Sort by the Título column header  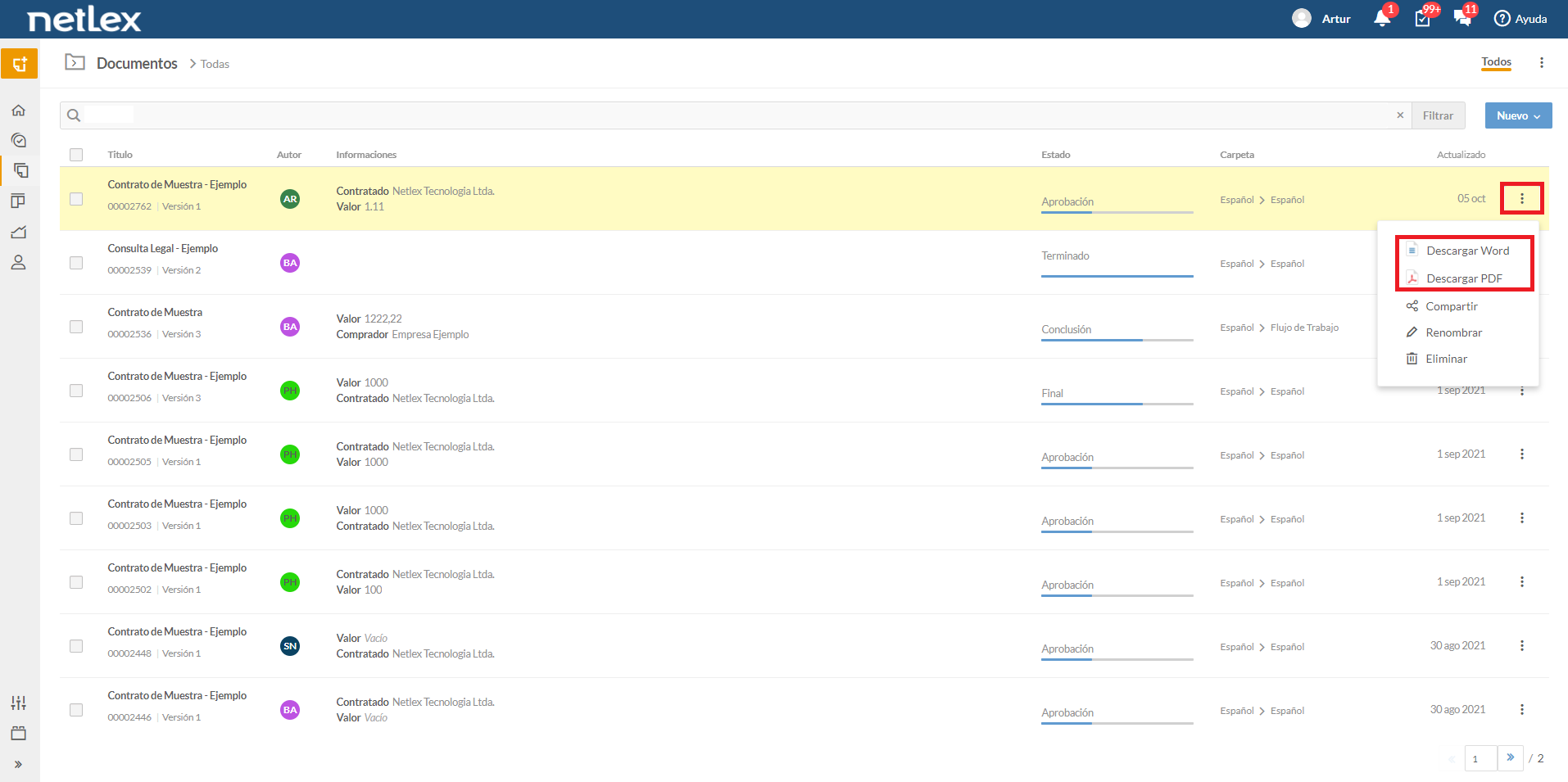pos(120,155)
